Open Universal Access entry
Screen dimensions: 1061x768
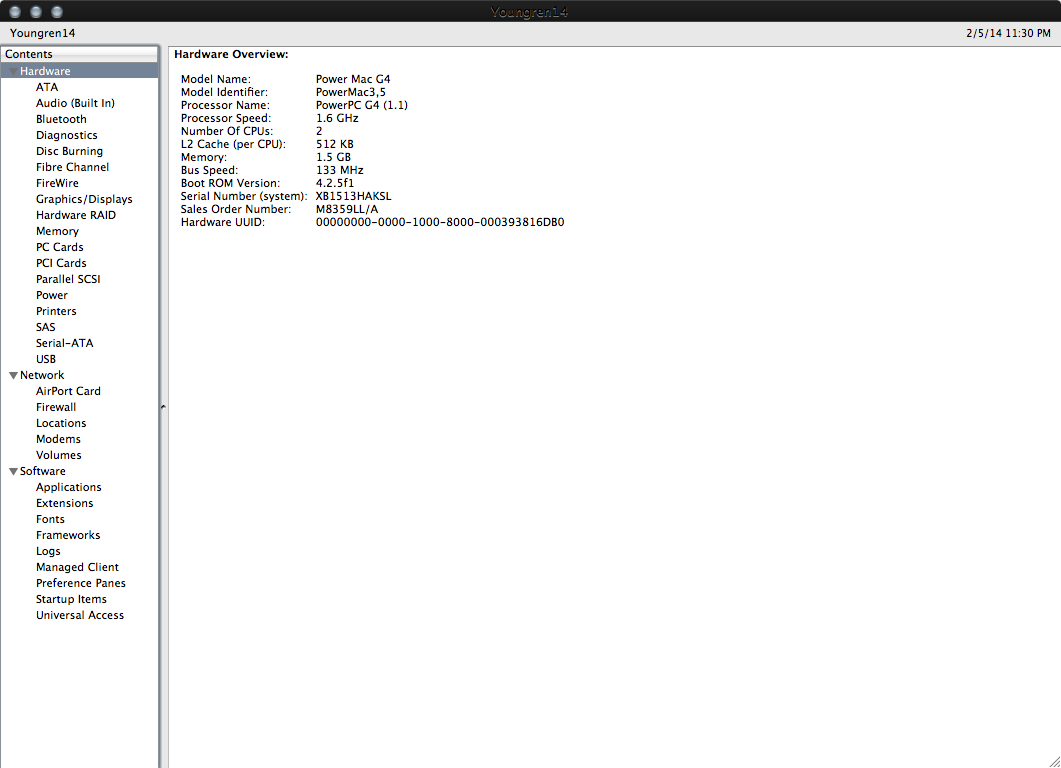pos(80,615)
